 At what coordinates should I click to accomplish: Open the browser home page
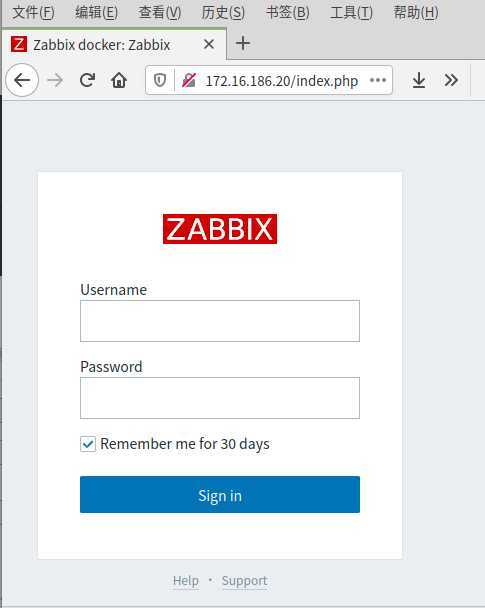119,80
